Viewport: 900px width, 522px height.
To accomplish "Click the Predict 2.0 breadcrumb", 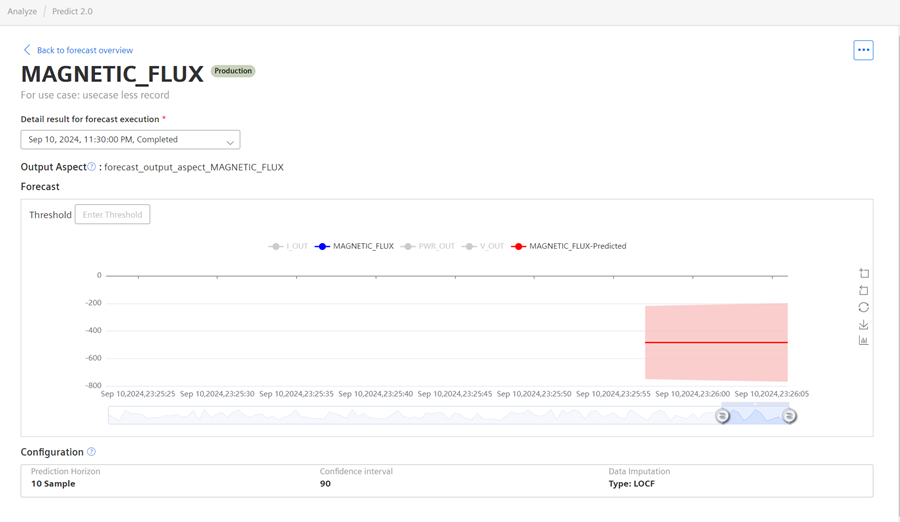I will tap(72, 12).
